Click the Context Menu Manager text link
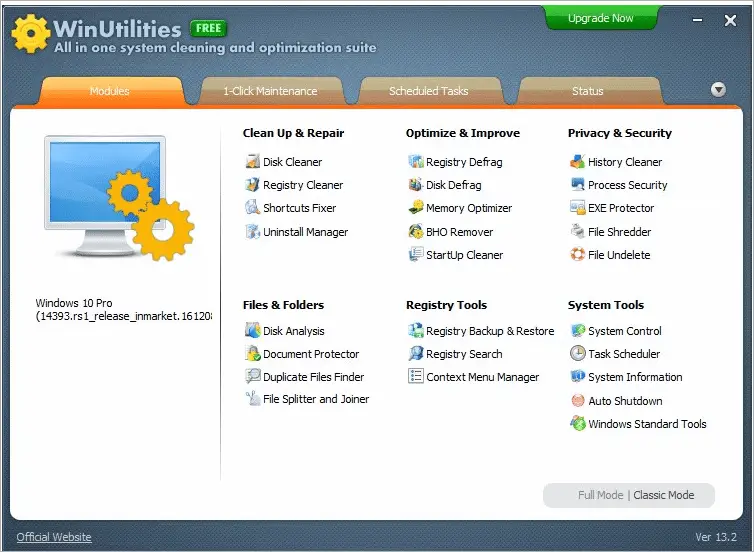Viewport: 754px width, 552px height. pyautogui.click(x=482, y=377)
